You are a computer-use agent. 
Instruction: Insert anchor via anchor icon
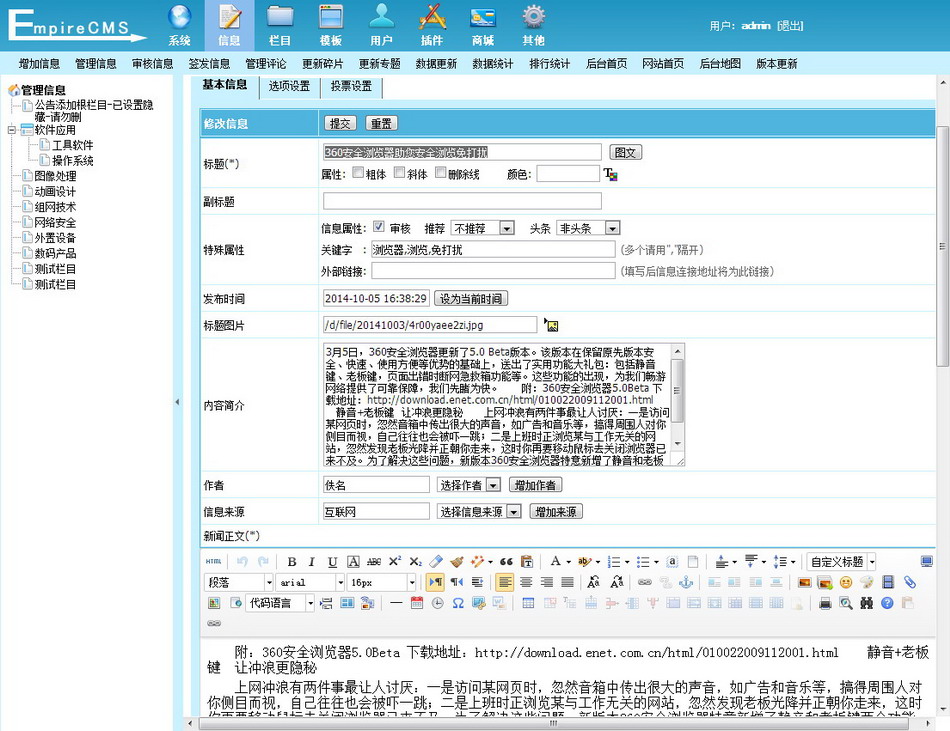coord(686,582)
